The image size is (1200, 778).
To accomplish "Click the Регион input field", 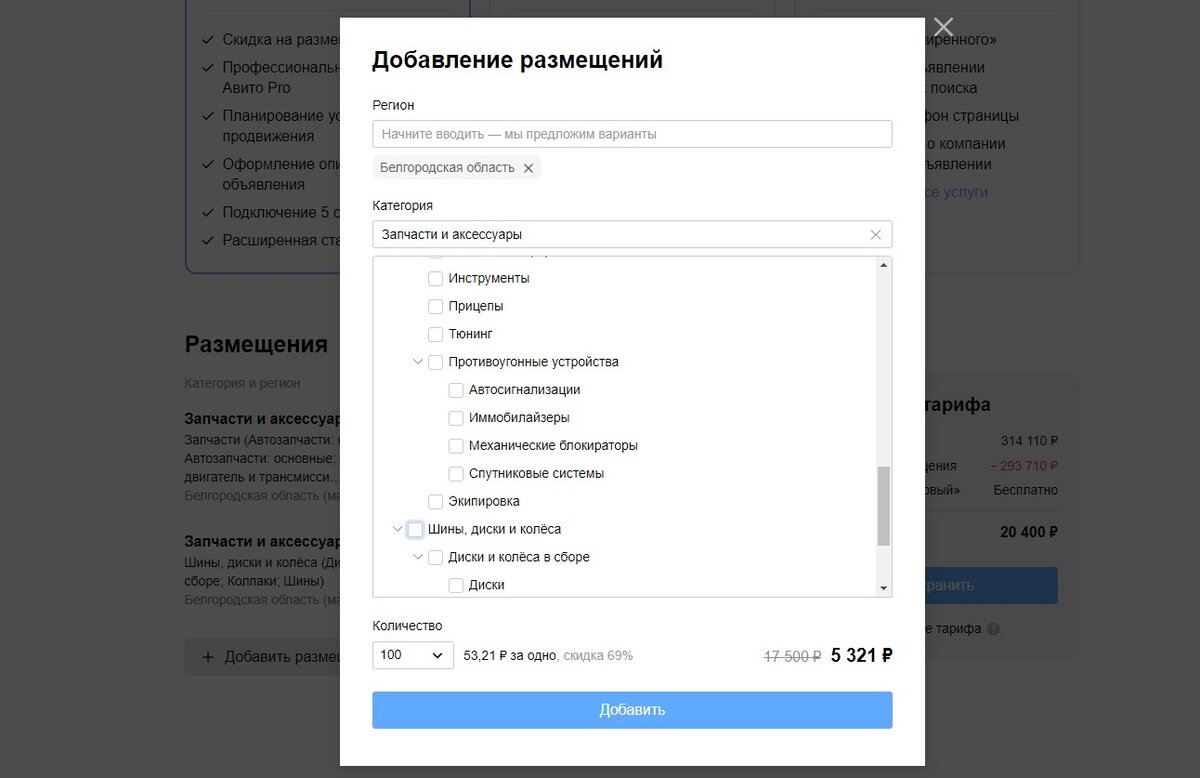I will [x=632, y=133].
